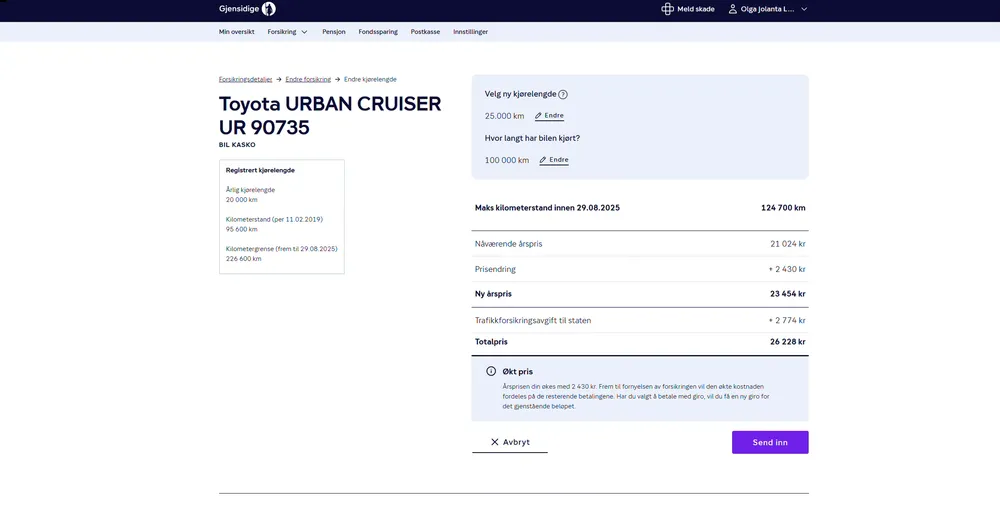Expand the account menu chevron by Olga Jolanta

(804, 9)
